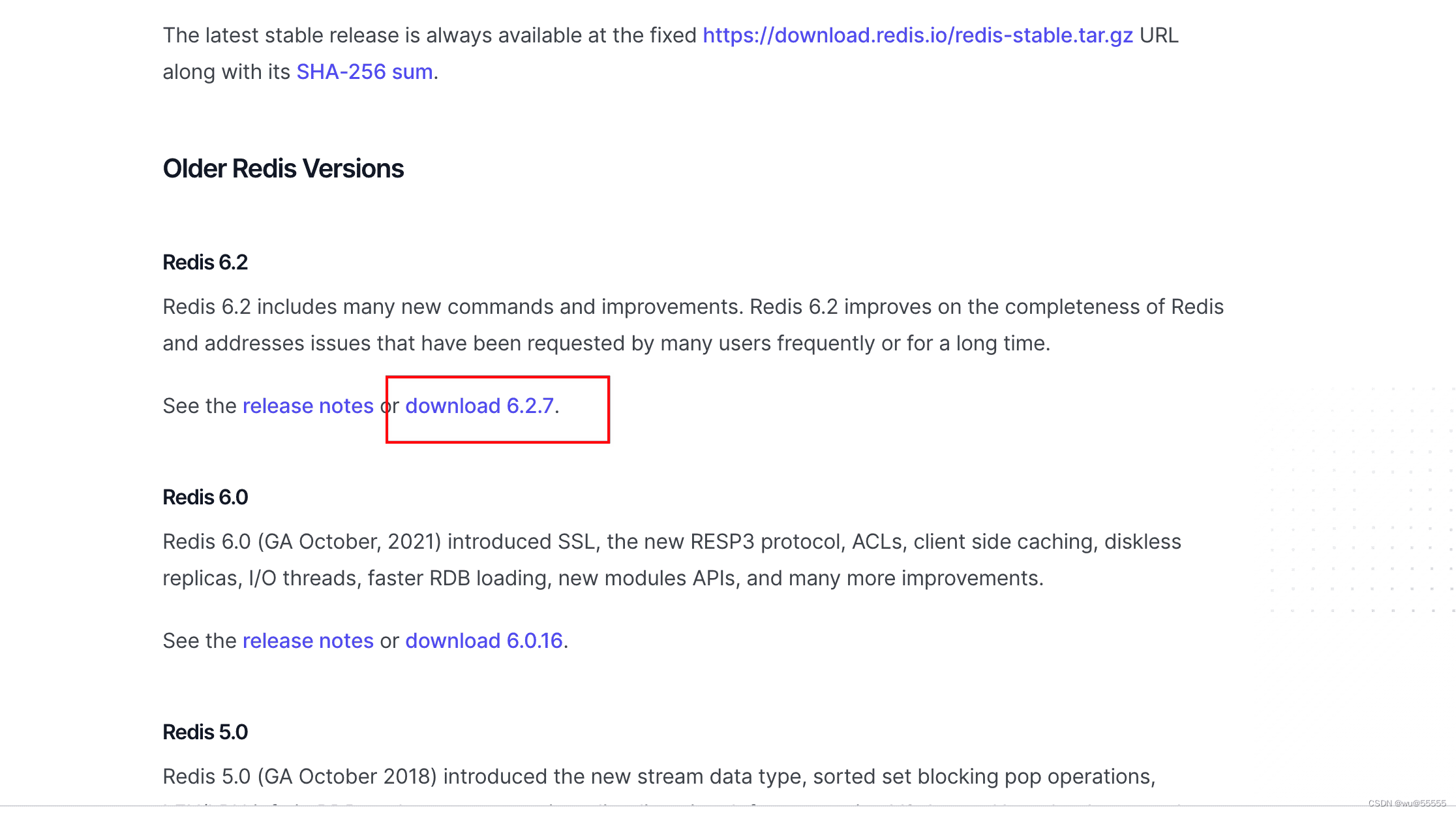Open release notes link under Redis 6.2
The image size is (1456, 813).
[x=308, y=406]
